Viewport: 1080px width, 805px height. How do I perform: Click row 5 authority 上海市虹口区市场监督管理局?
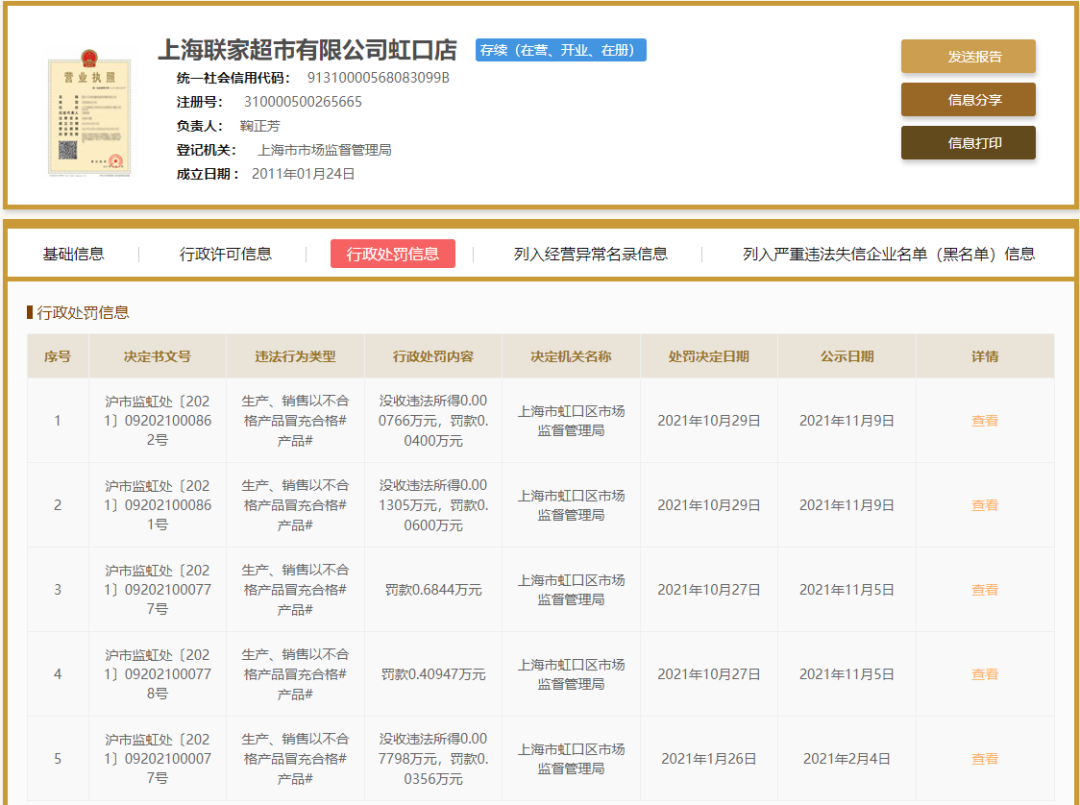pyautogui.click(x=571, y=759)
